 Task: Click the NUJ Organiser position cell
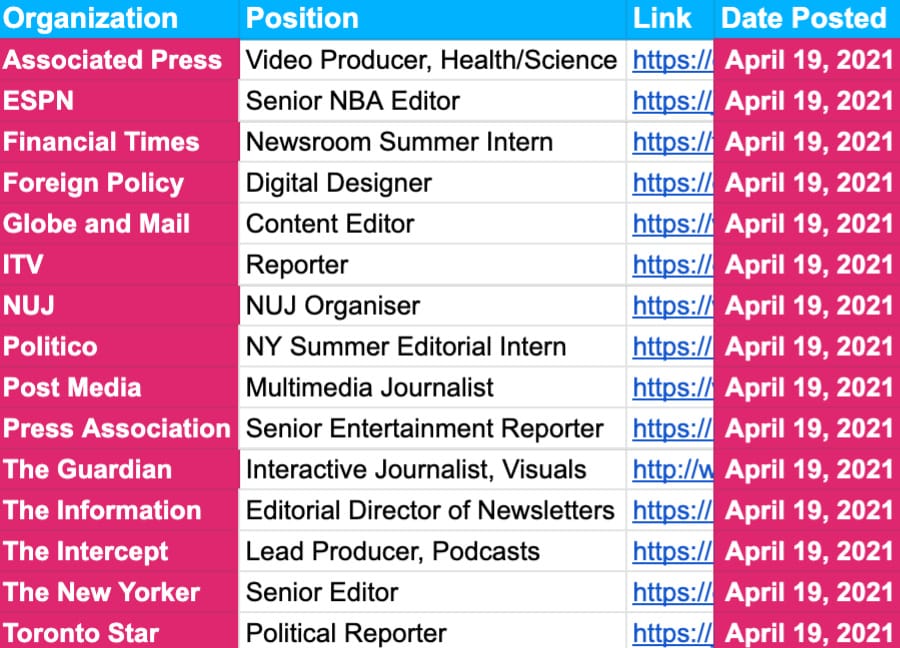333,306
